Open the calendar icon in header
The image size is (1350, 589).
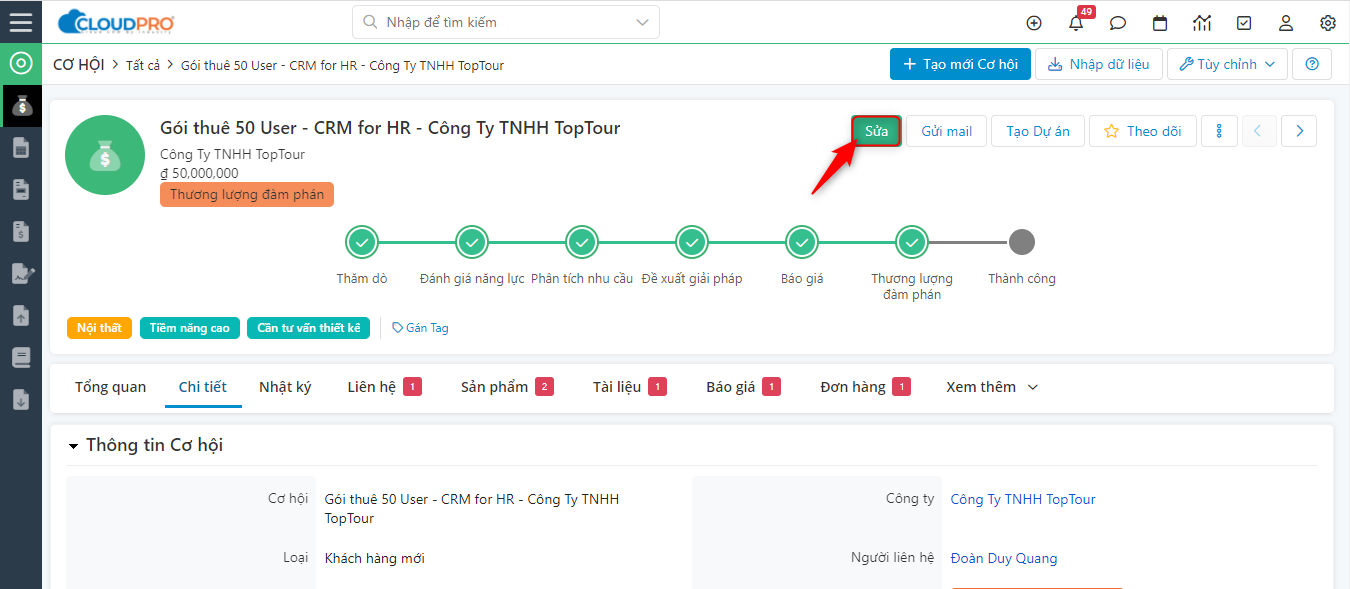pos(1160,23)
